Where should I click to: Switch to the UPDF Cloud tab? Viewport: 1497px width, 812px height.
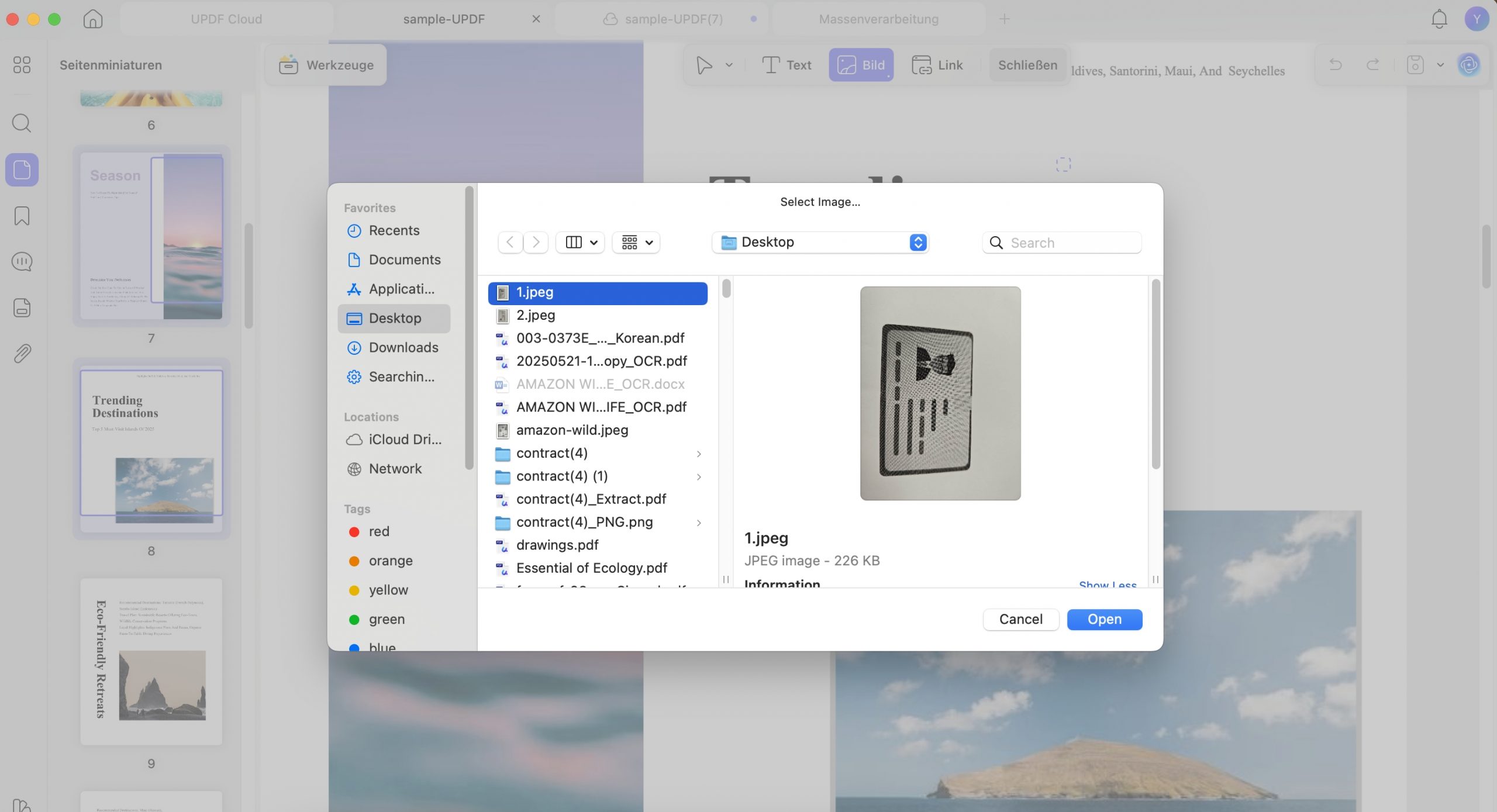click(x=226, y=19)
